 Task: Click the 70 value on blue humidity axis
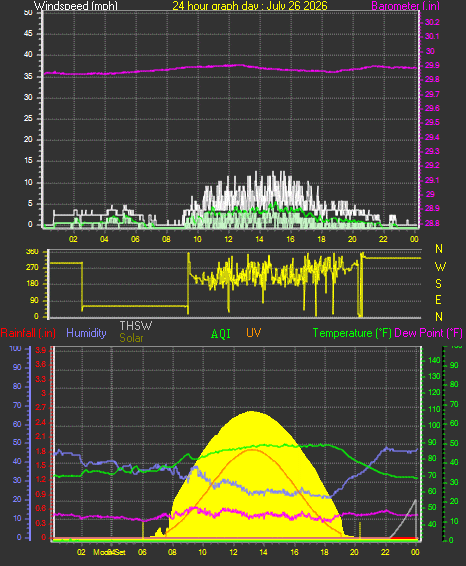tap(17, 405)
